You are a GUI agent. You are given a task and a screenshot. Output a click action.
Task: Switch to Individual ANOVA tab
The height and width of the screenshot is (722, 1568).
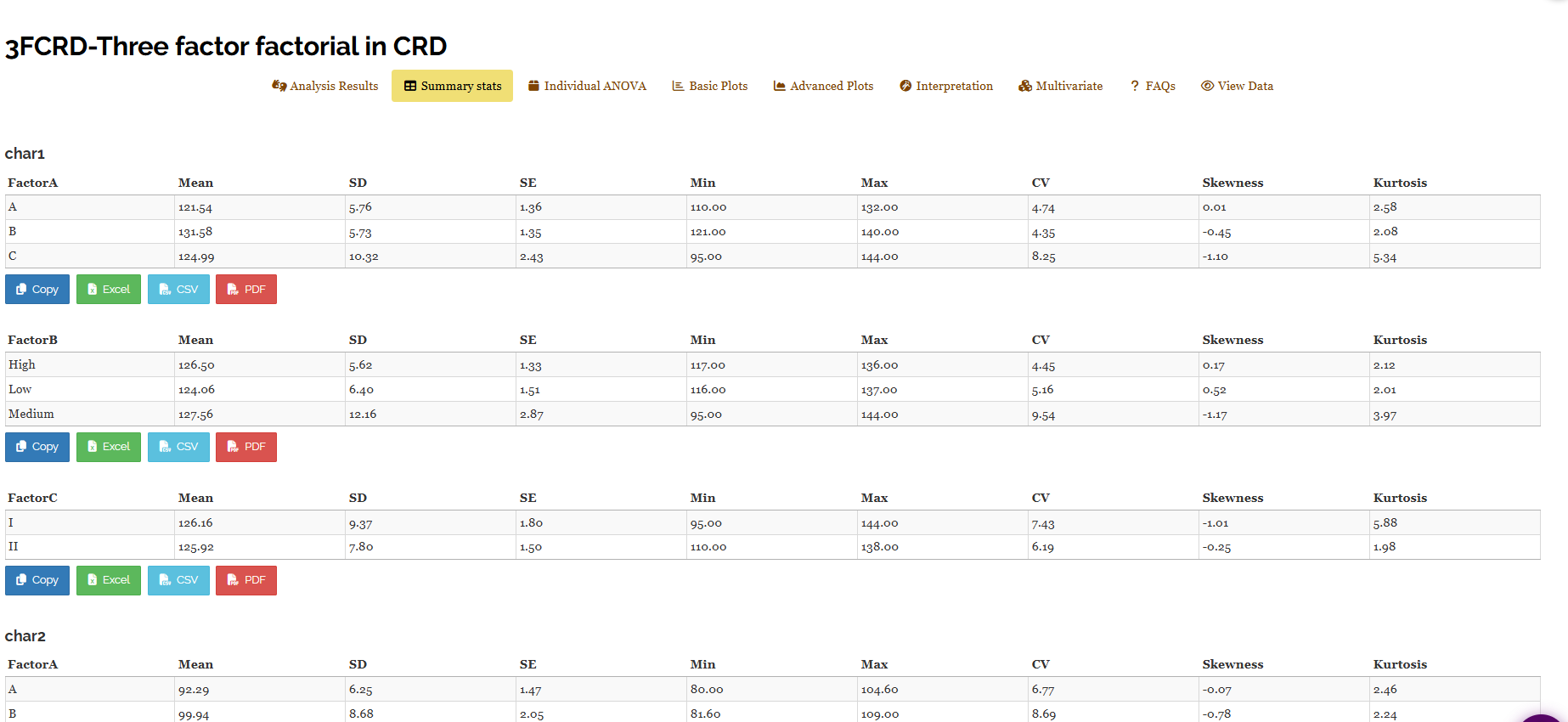tap(587, 86)
